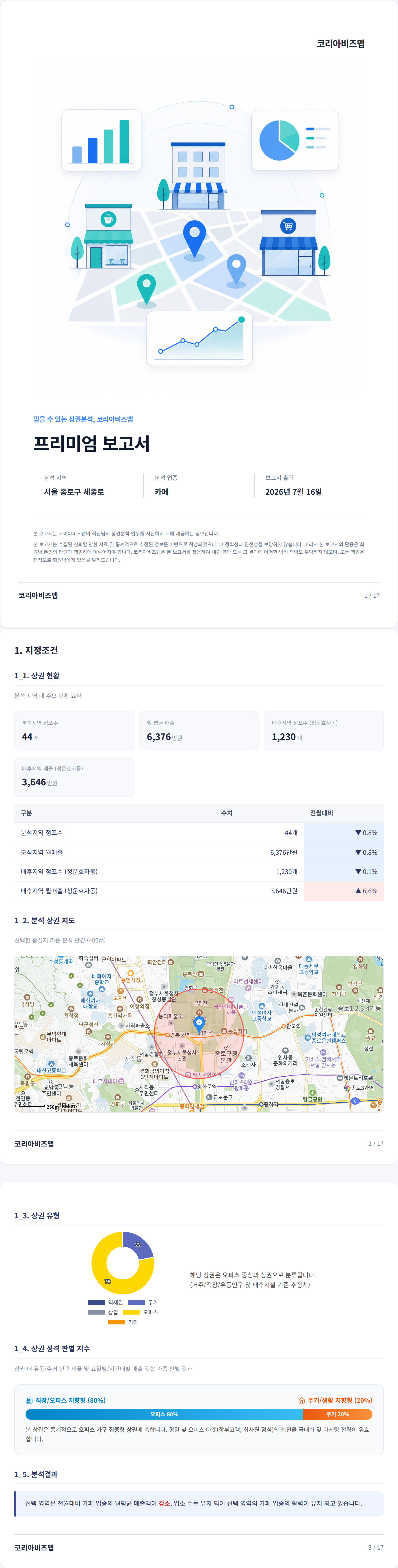The image size is (398, 1568).
Task: Click the 1_4. 상권 성격 판별 지수 heading
Action: point(52,1349)
